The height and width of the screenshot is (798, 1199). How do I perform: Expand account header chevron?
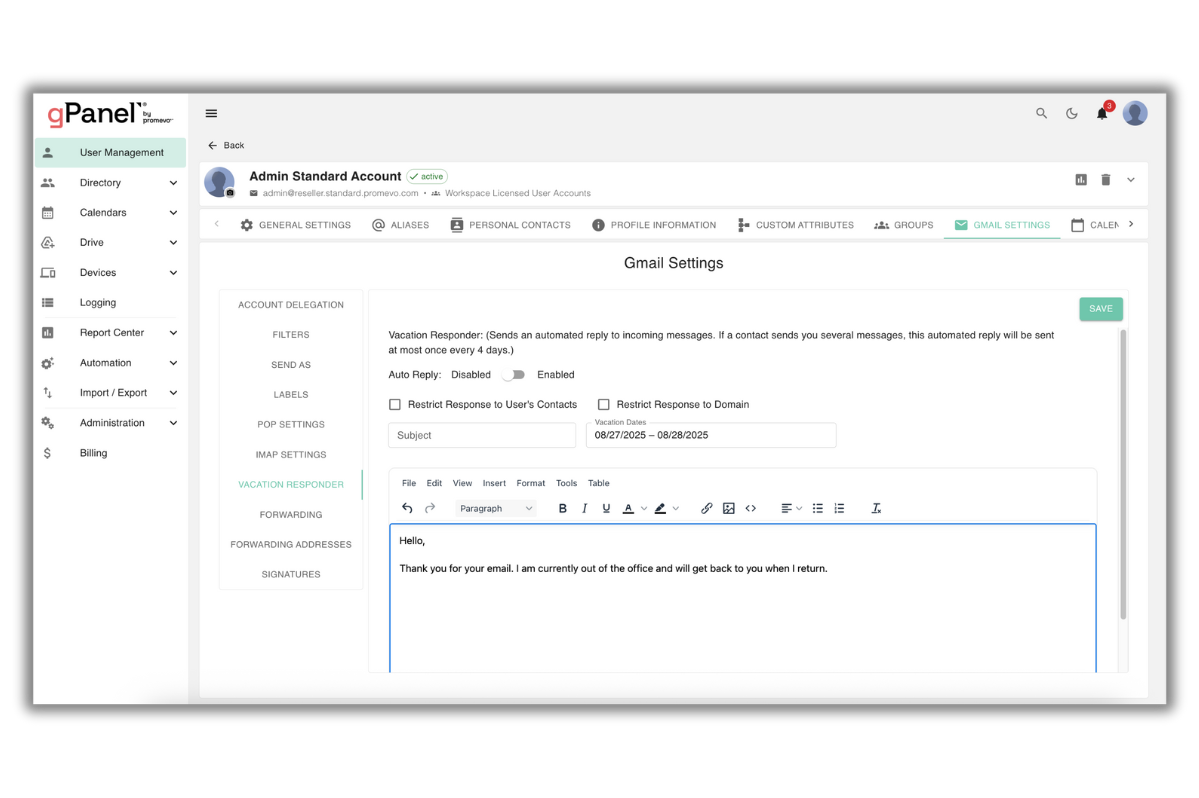[x=1130, y=180]
